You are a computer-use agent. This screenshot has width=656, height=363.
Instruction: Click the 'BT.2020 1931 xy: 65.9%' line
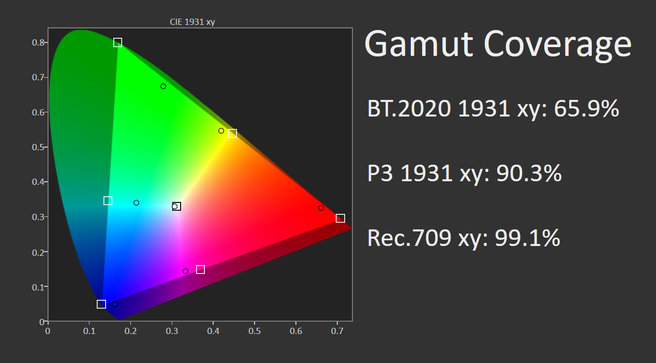pos(493,109)
